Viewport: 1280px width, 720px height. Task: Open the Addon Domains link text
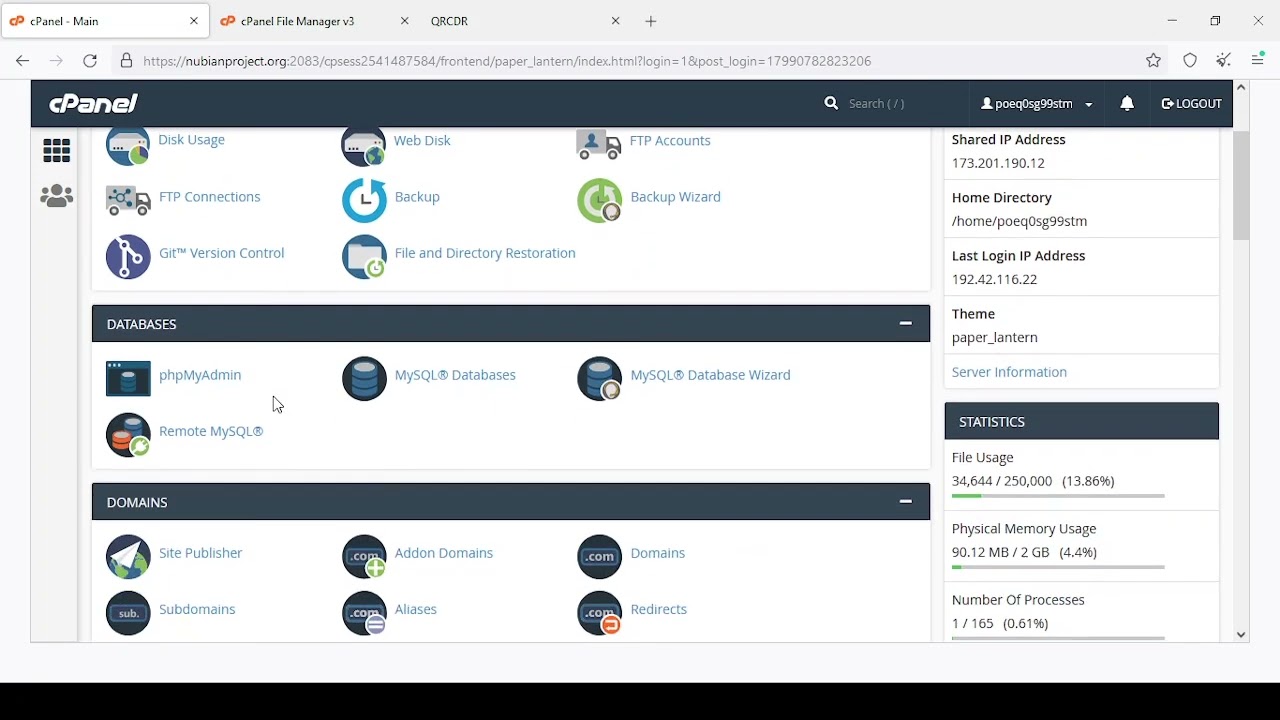click(444, 553)
